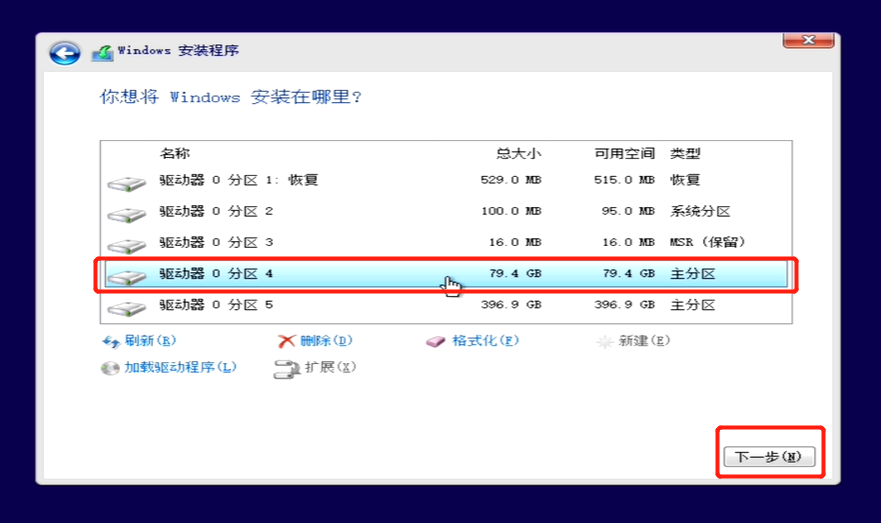Click 删除(D) link

(326, 340)
